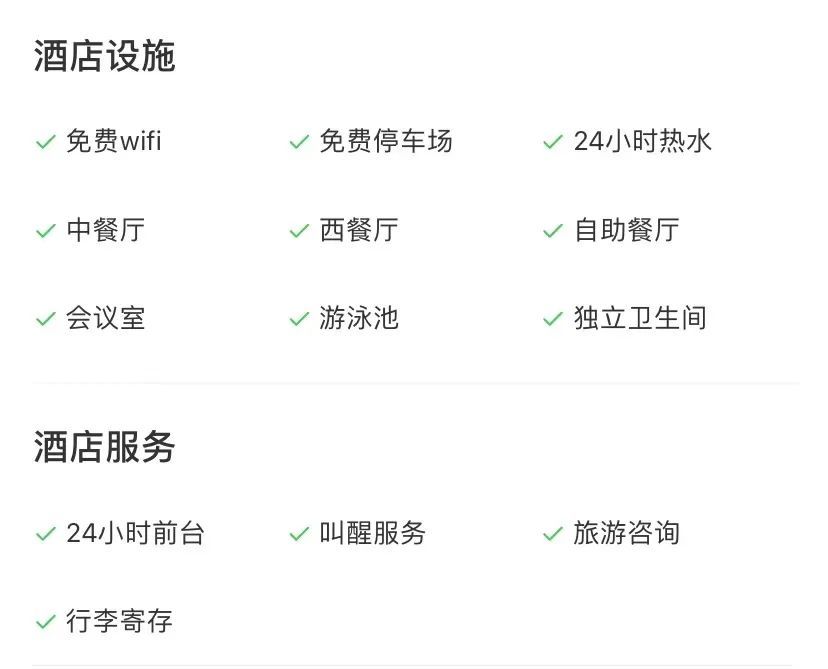Click the green check beside 旅游咨询
Screen dimensions: 828x669
coord(553,535)
